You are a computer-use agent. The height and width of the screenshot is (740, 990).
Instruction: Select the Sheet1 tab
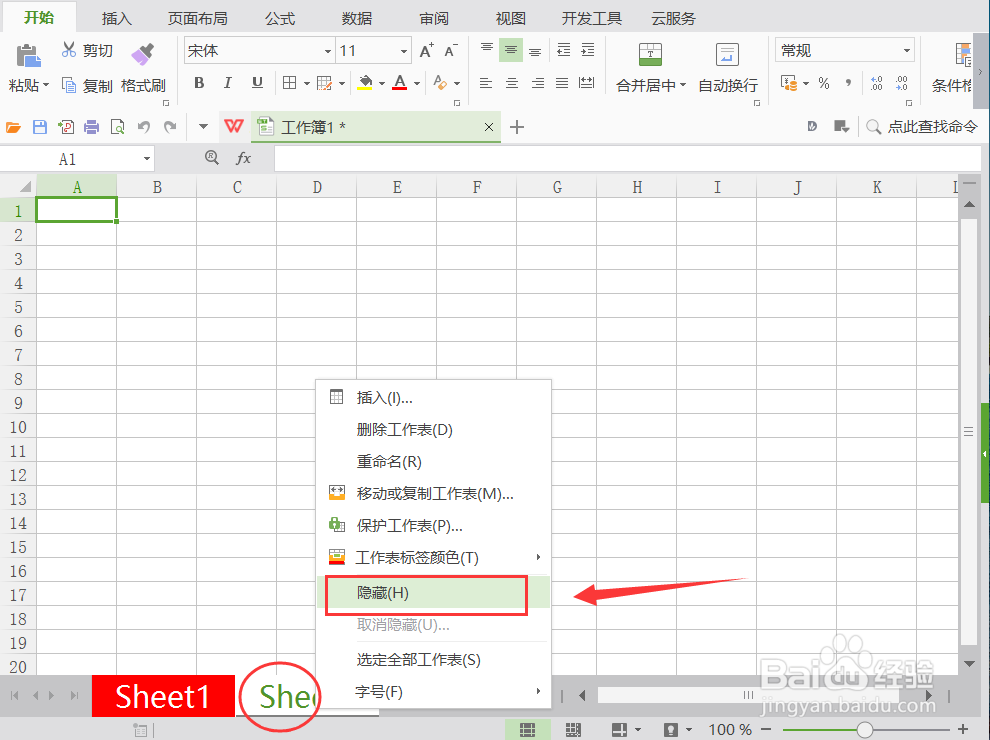[x=163, y=696]
